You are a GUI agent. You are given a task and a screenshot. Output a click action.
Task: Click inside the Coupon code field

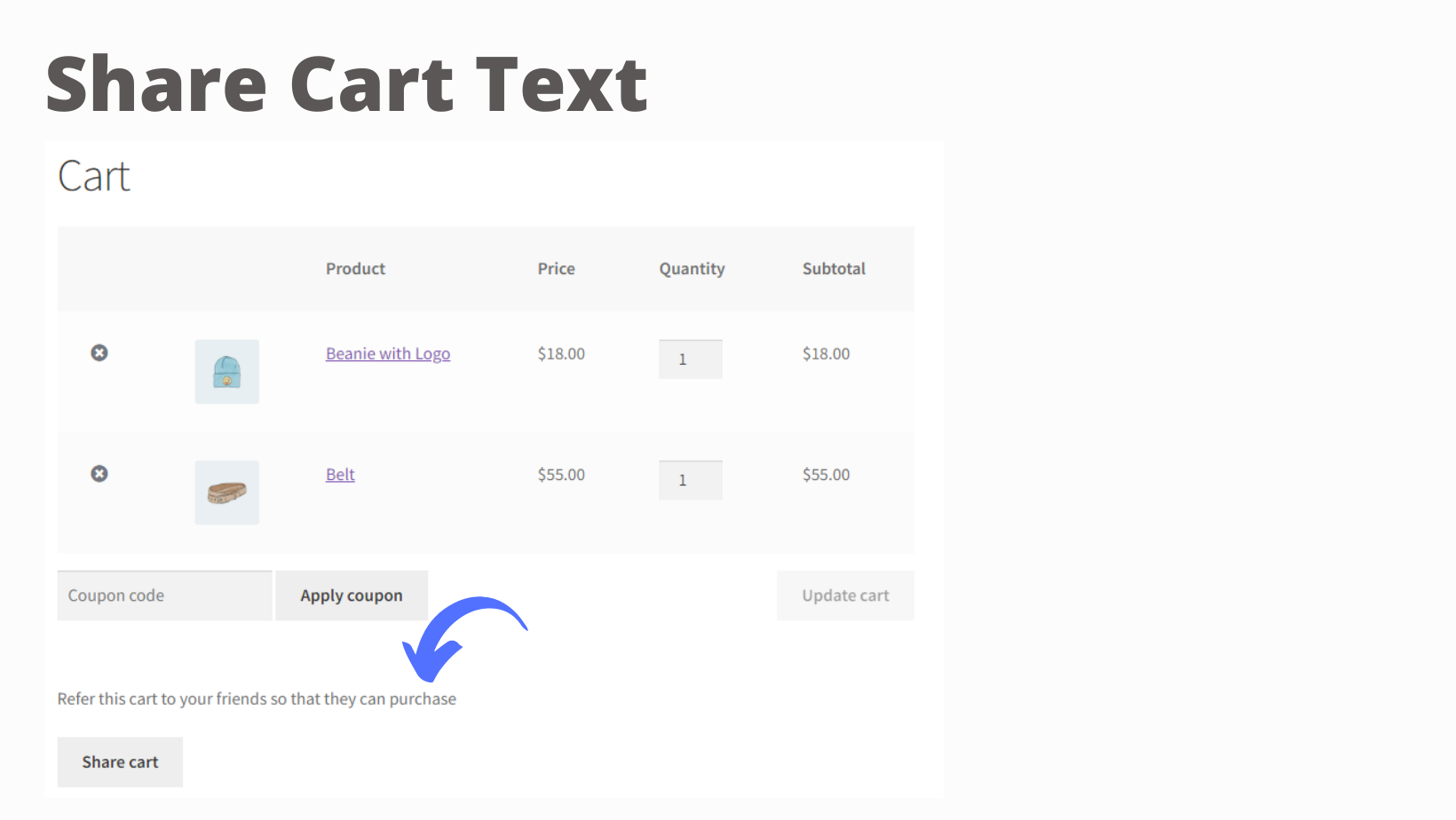(164, 595)
